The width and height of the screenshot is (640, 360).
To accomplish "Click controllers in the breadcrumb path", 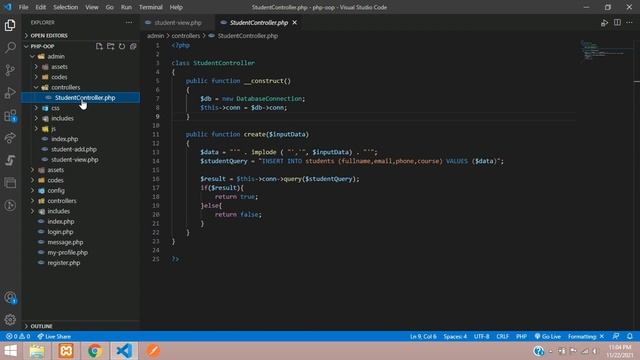I will [186, 36].
